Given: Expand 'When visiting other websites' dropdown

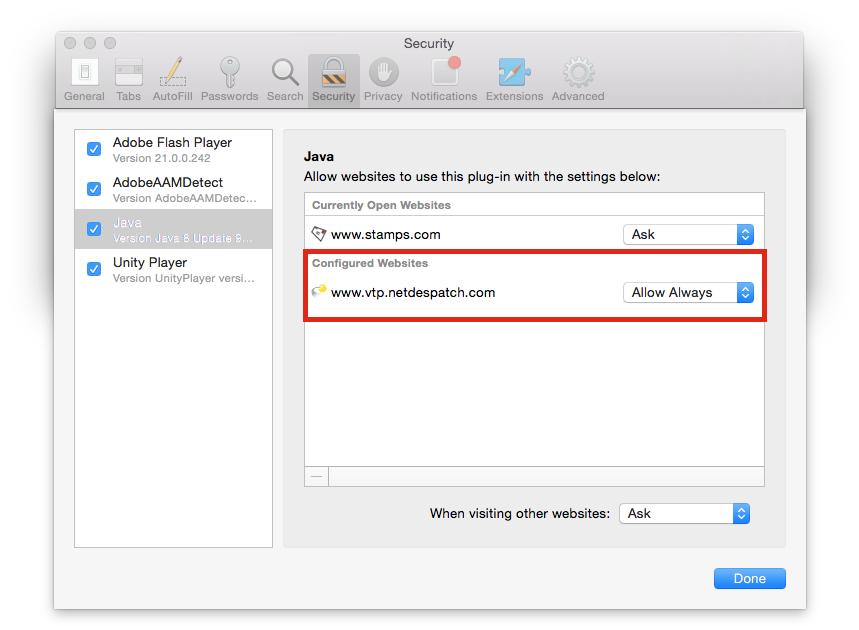Looking at the screenshot, I should click(x=684, y=513).
